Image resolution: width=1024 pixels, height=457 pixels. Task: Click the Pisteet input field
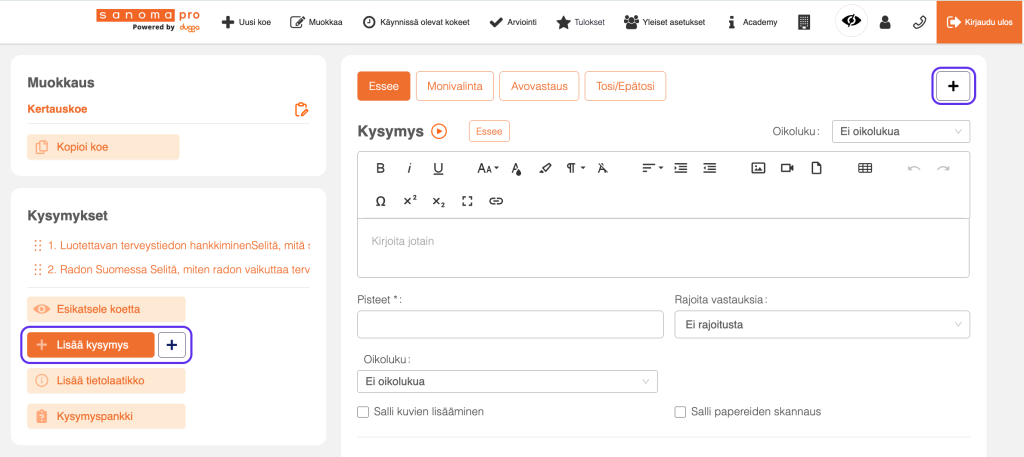pos(510,324)
